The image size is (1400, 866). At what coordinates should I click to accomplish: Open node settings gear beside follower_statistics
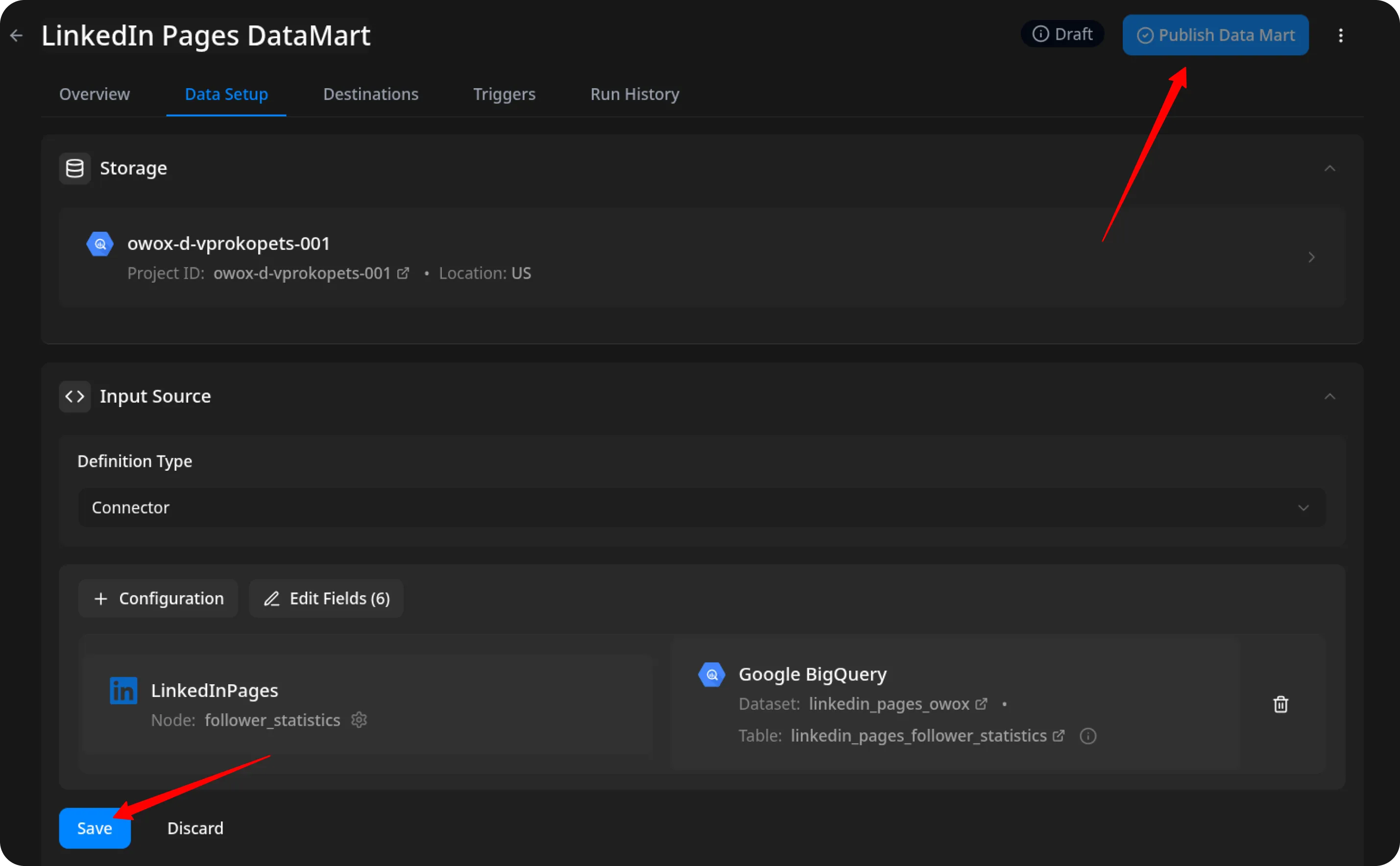click(x=359, y=720)
